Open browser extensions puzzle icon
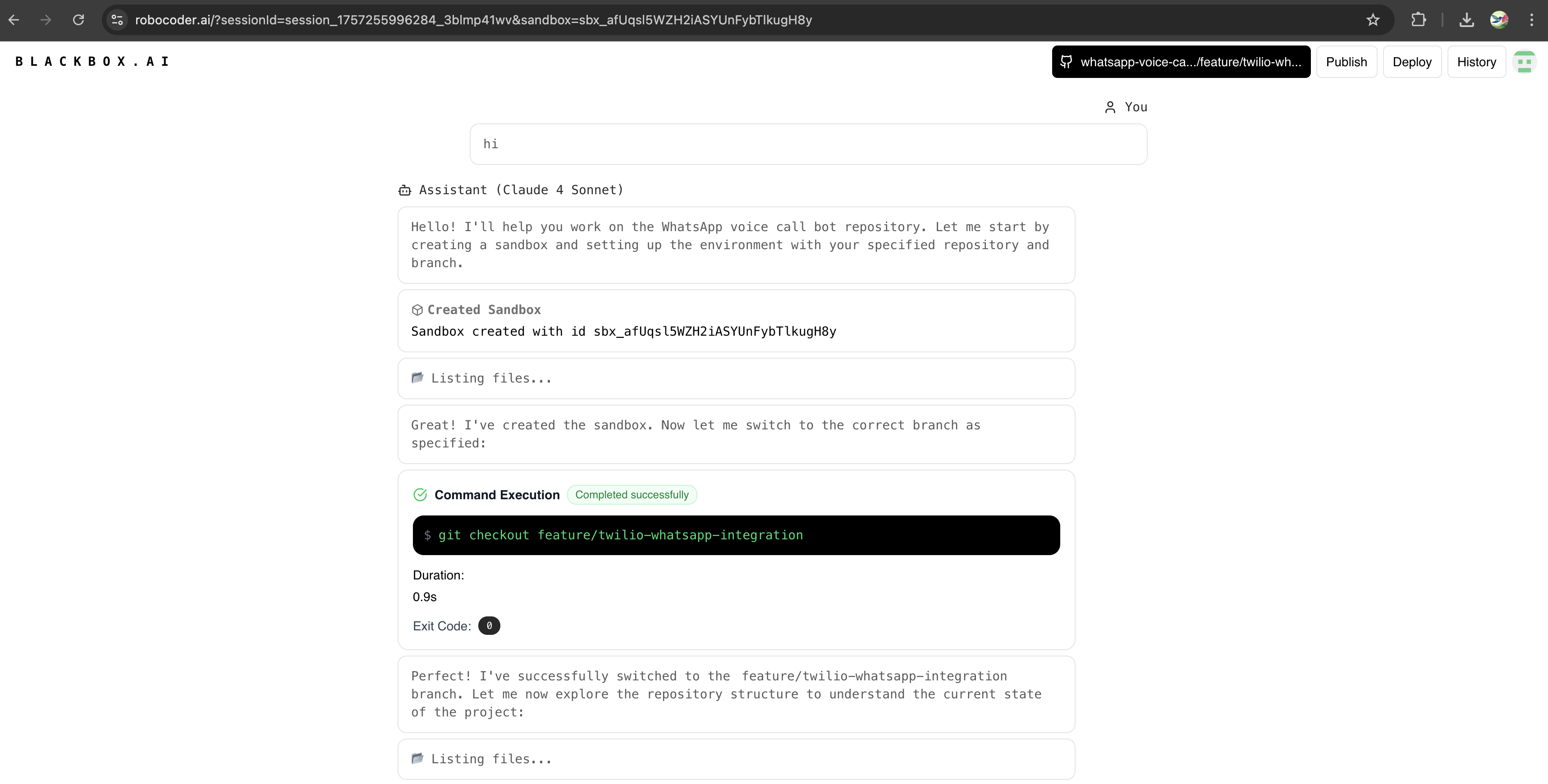The image size is (1548, 784). tap(1418, 20)
